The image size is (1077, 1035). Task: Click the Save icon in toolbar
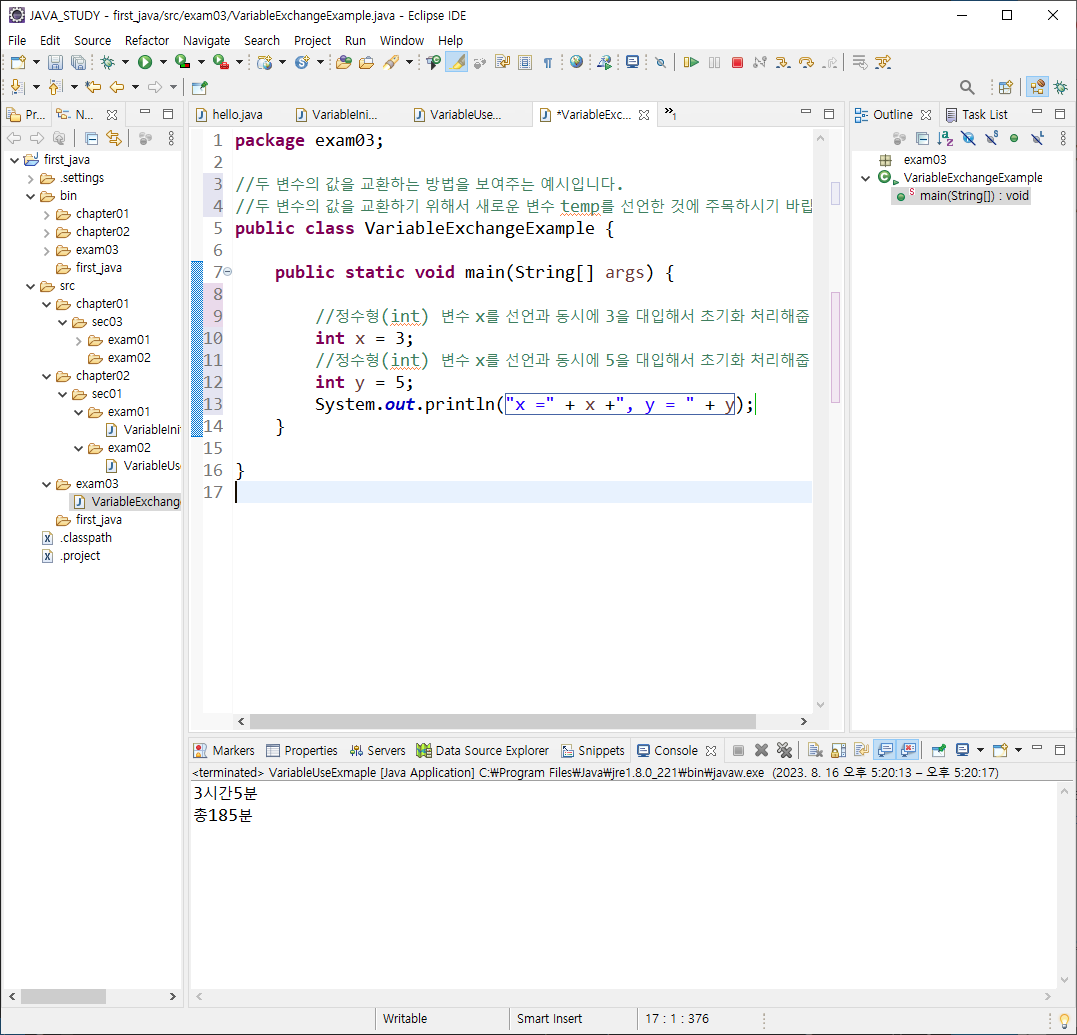coord(55,62)
